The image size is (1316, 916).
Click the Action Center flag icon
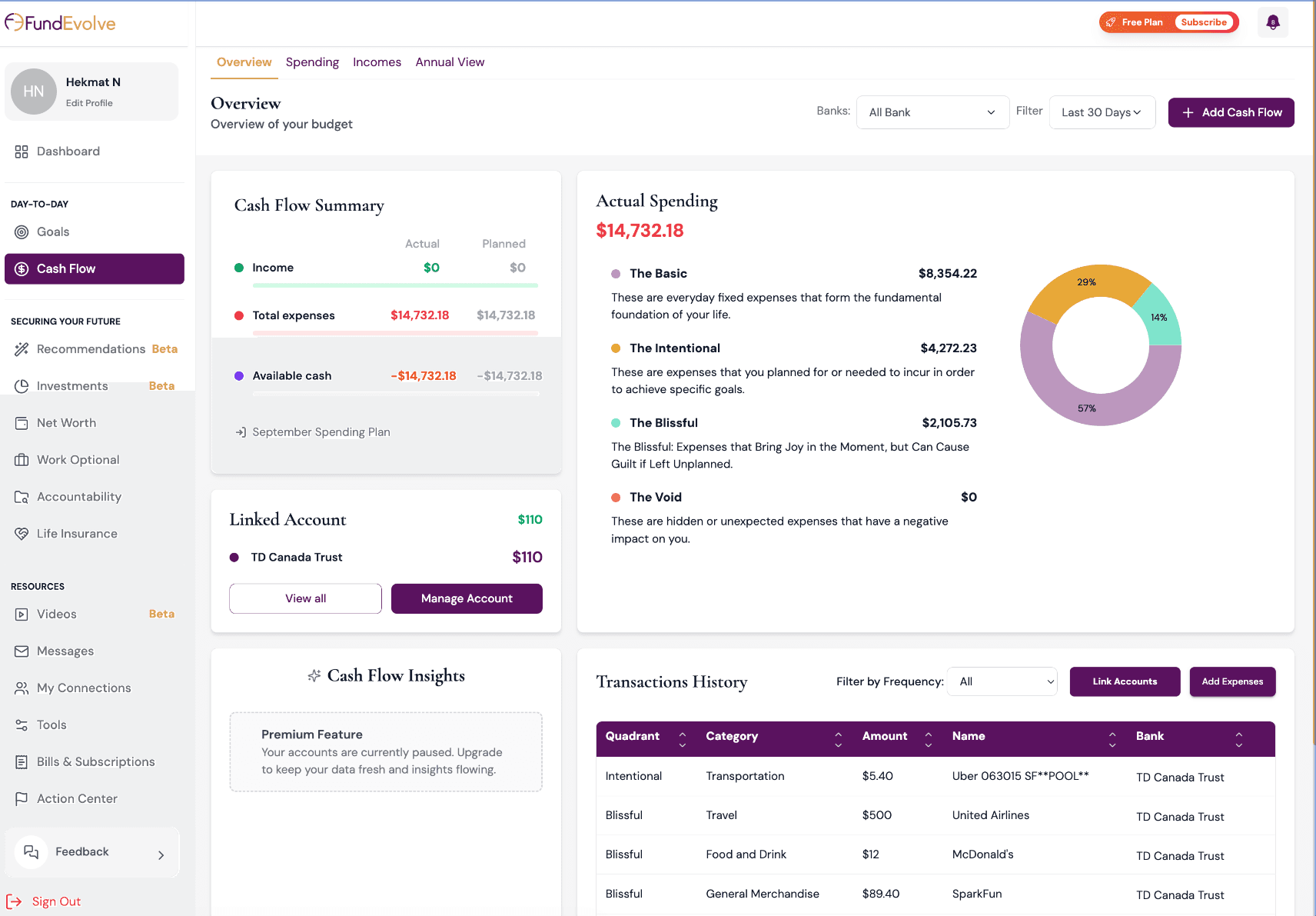[x=22, y=799]
